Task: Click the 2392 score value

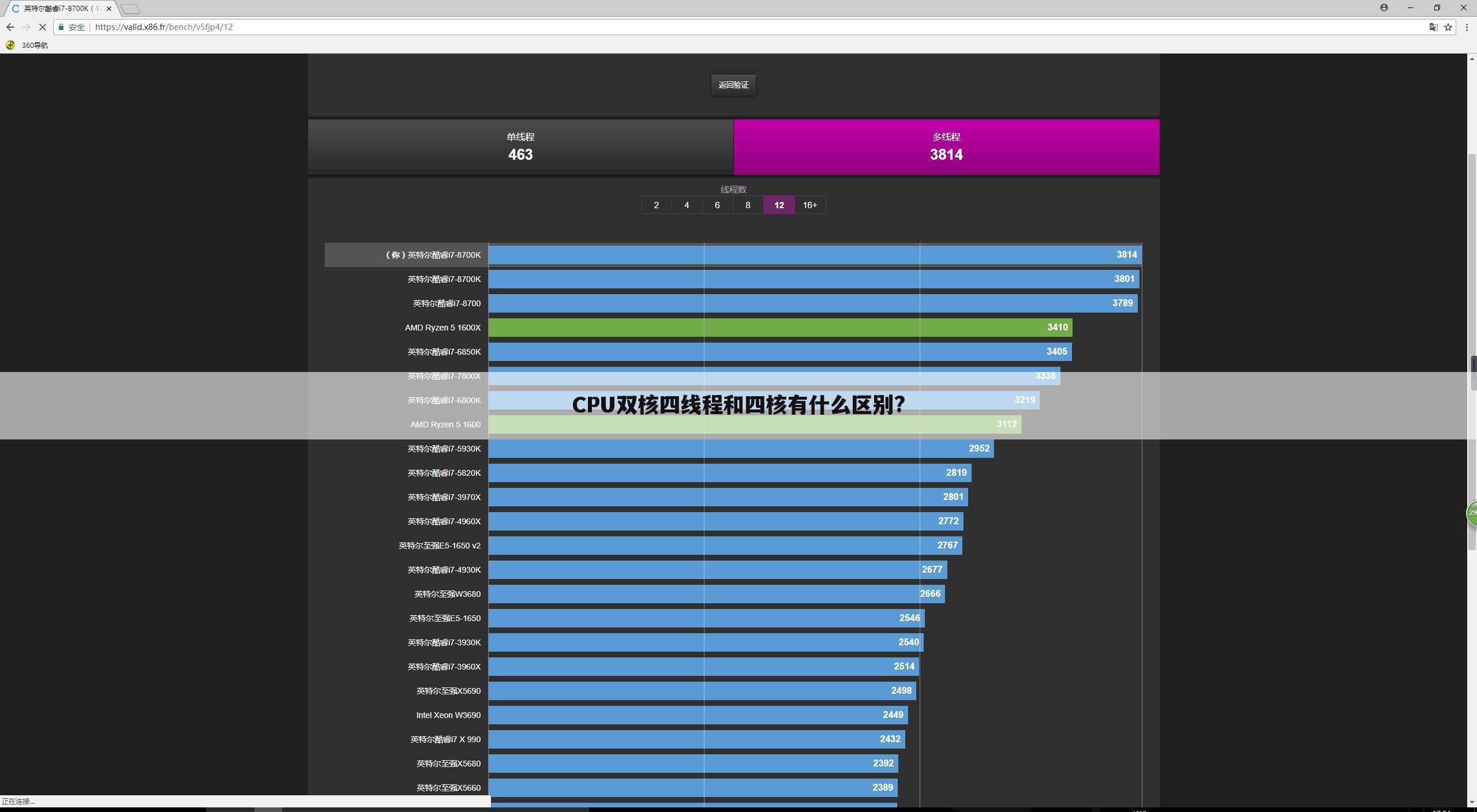Action: pyautogui.click(x=883, y=764)
